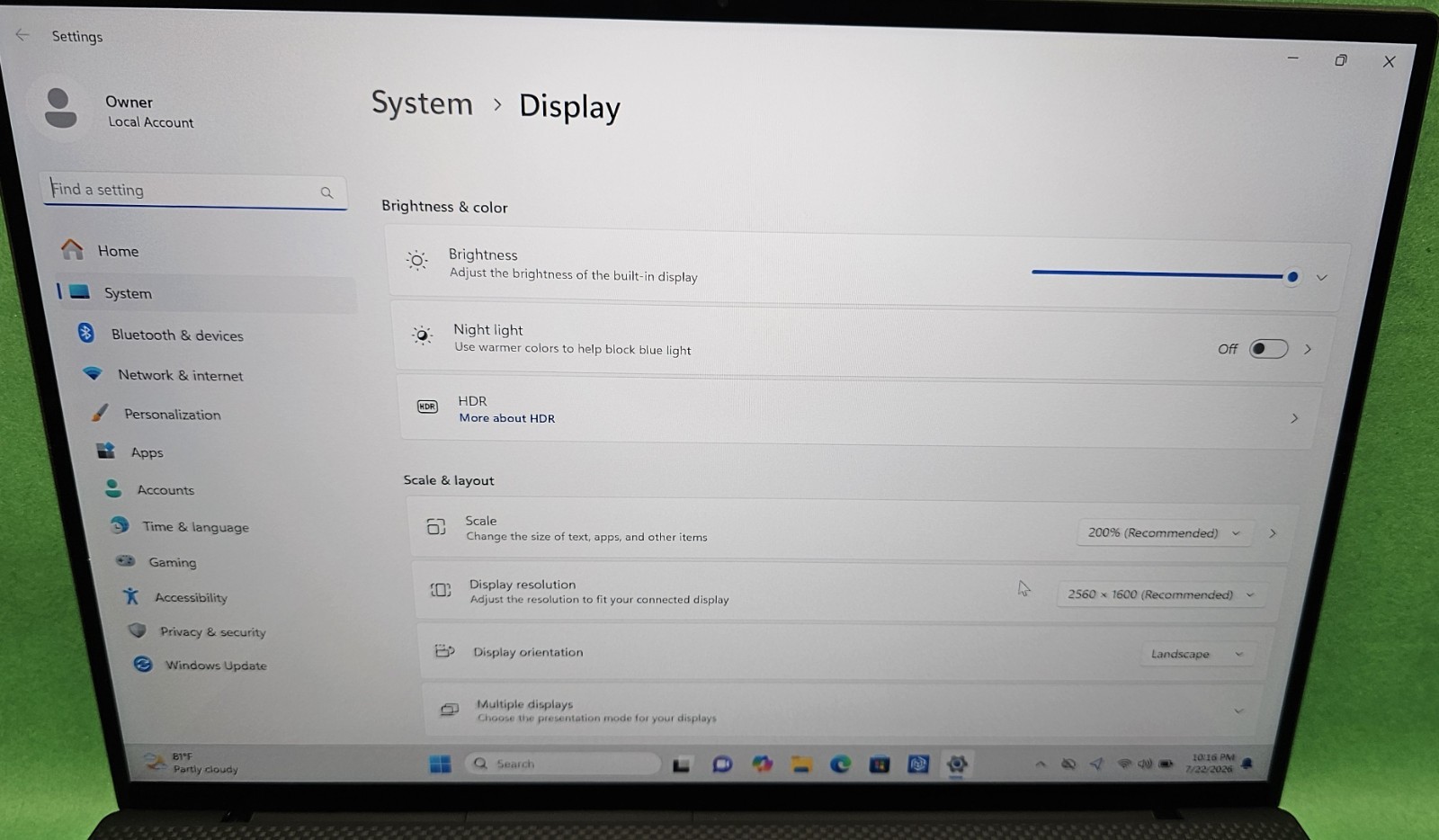
Task: Open HDR settings via its chevron
Action: [1294, 418]
